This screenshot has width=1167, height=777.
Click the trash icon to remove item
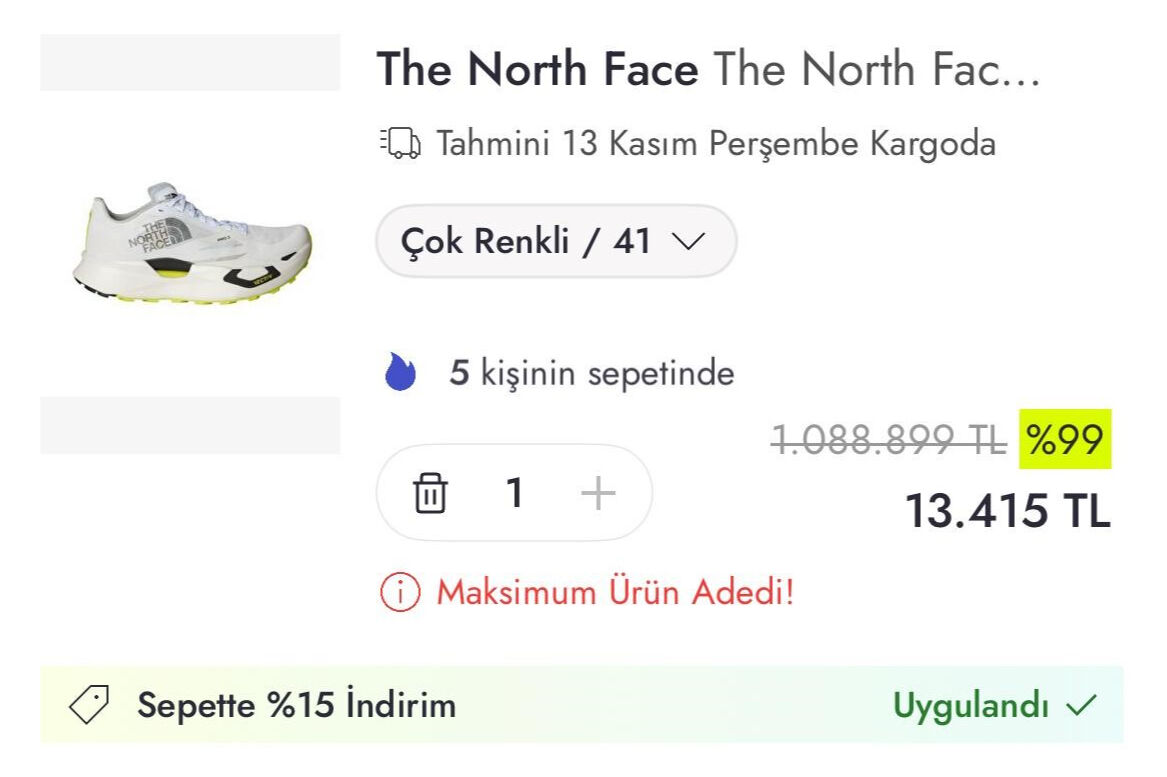coord(430,491)
